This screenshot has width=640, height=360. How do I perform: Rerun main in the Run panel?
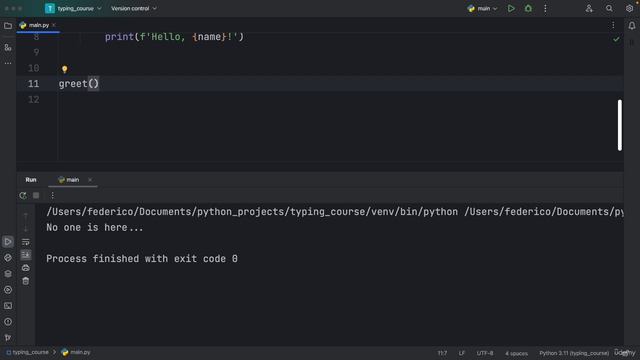[x=23, y=196]
